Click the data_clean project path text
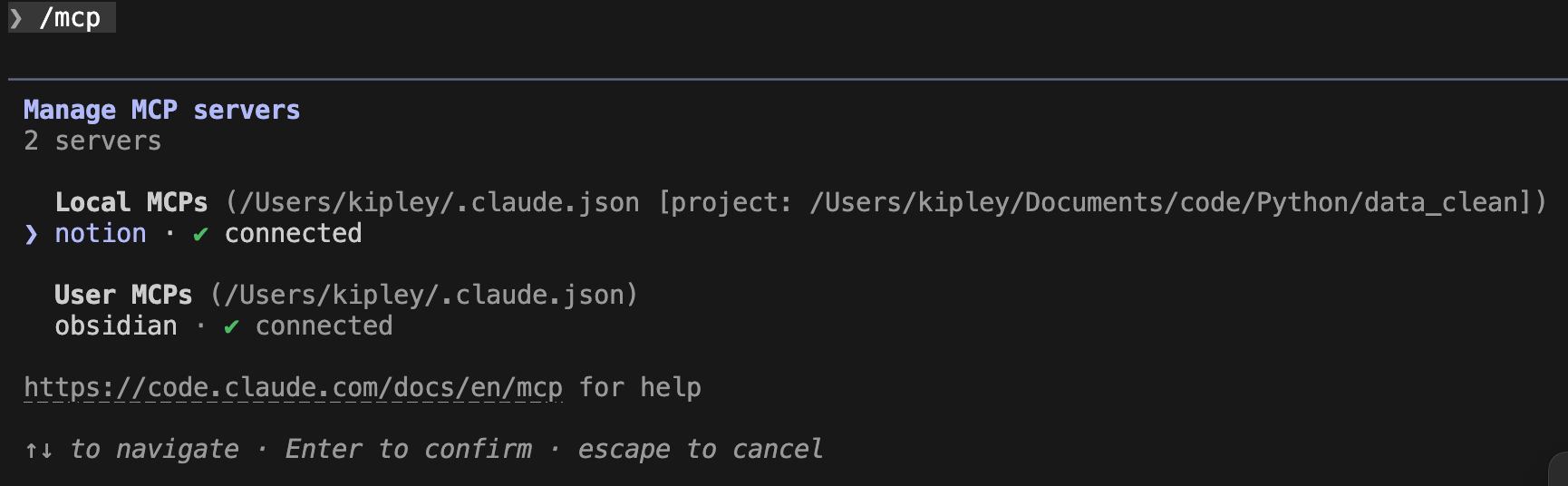This screenshot has height=486, width=1568. [1169, 202]
